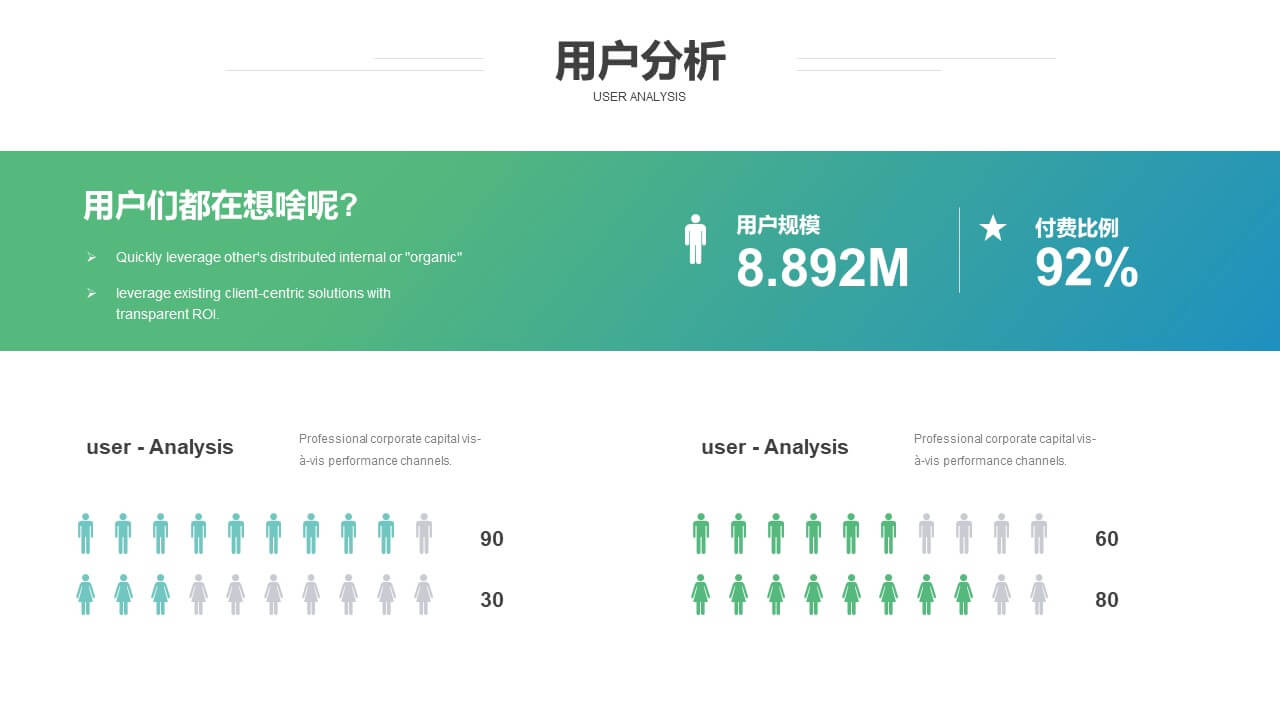Select the subtitle "USER ANALYSIS"
The image size is (1280, 720).
click(x=639, y=97)
